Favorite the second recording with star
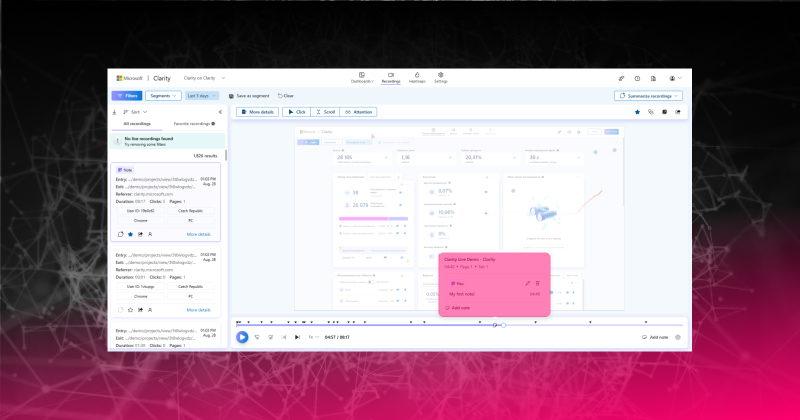The image size is (800, 420). click(131, 310)
